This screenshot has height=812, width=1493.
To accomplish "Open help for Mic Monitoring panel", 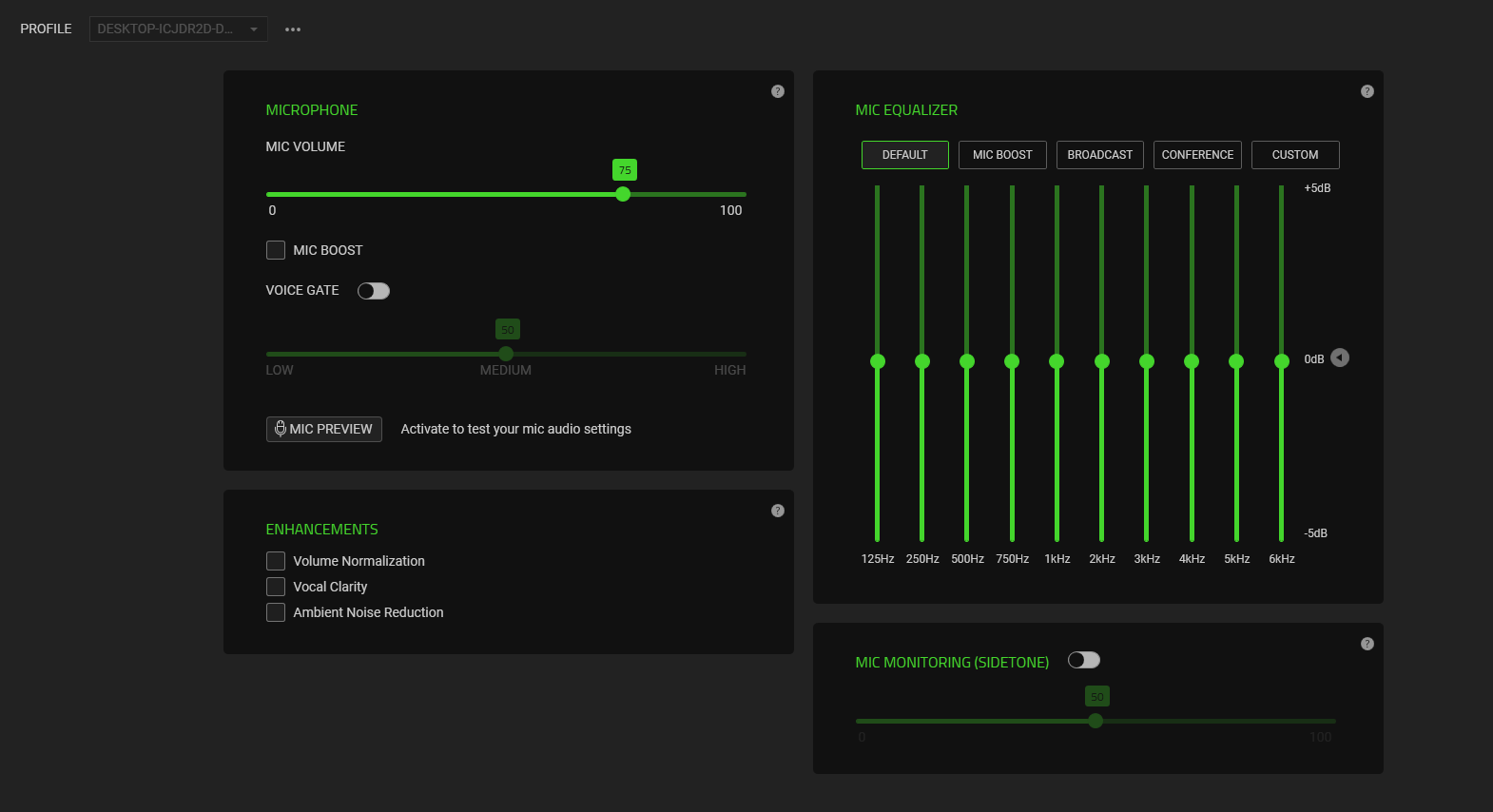I will click(1367, 644).
